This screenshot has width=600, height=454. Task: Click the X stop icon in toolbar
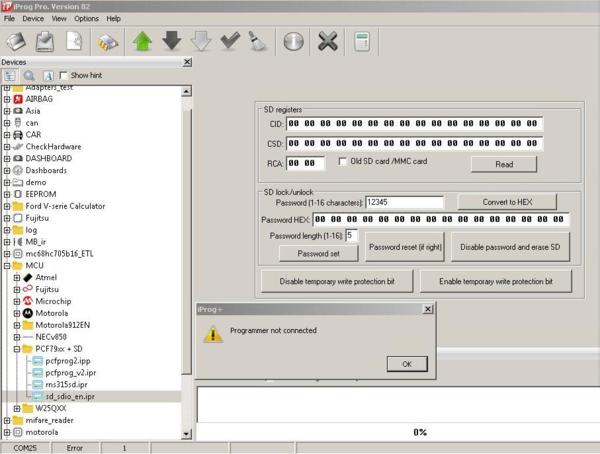327,42
